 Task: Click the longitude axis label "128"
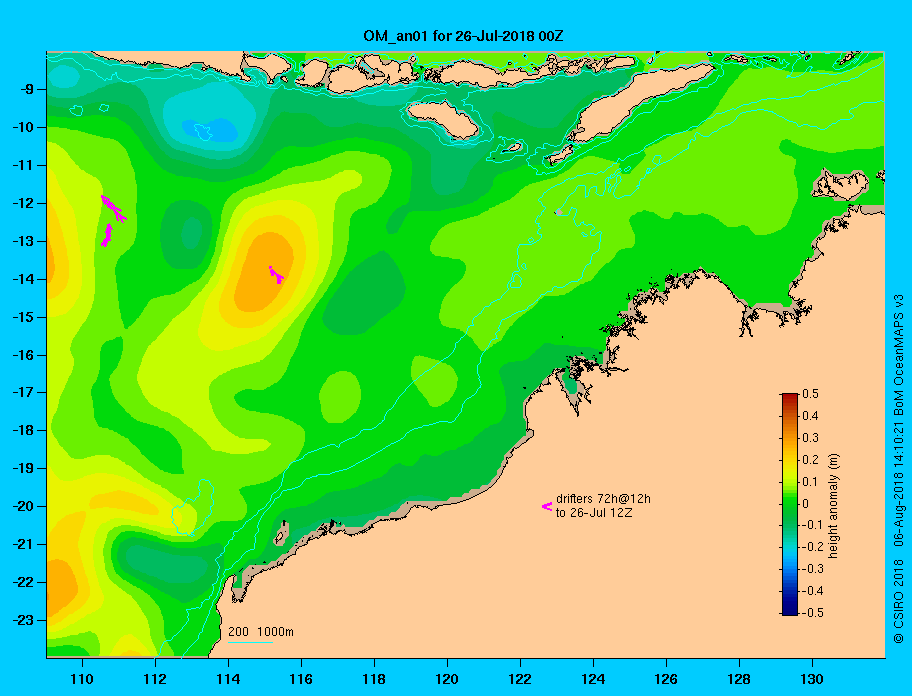pos(739,679)
